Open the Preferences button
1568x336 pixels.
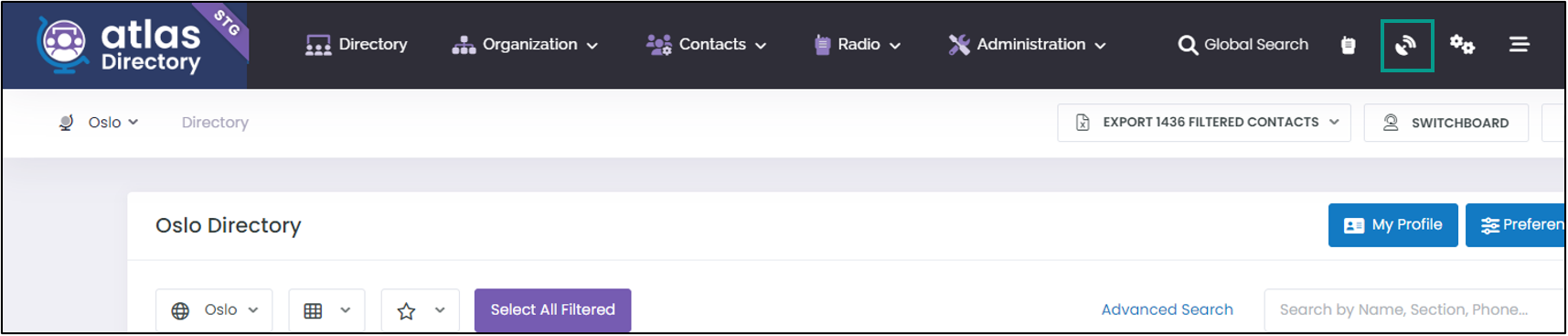1517,225
